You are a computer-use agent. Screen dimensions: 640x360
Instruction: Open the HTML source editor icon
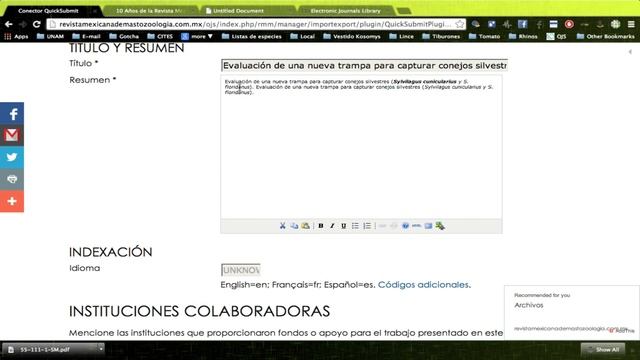417,226
